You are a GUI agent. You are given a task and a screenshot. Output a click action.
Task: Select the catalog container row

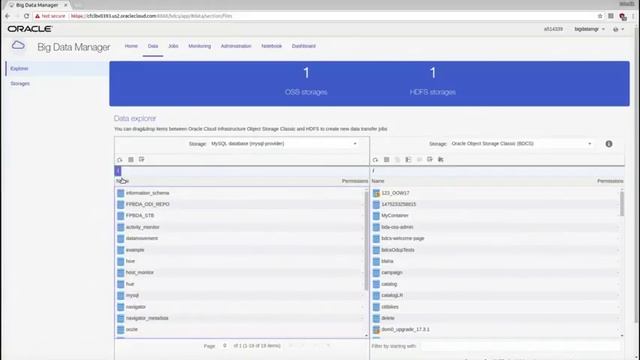tap(495, 284)
